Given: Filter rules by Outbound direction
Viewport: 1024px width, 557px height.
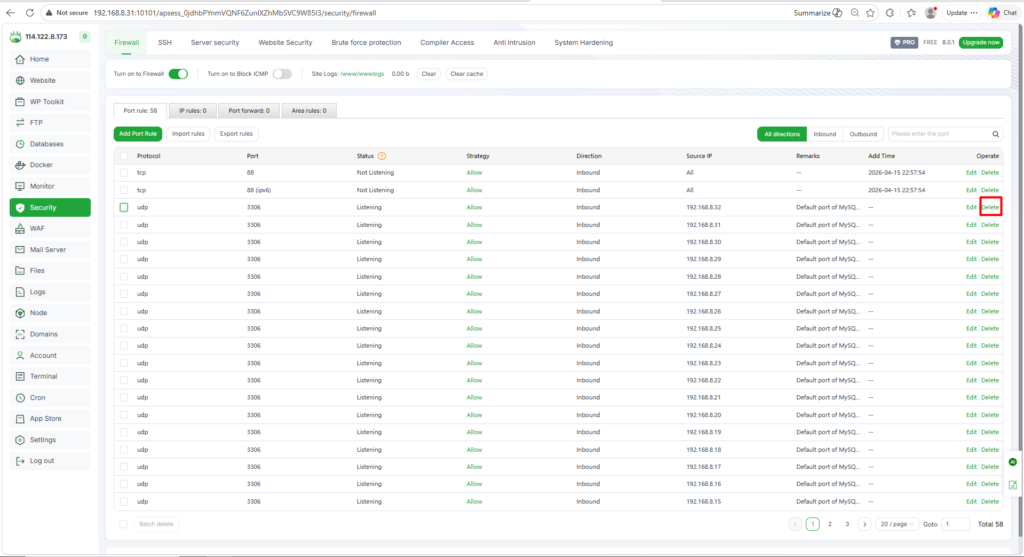Looking at the screenshot, I should [863, 134].
